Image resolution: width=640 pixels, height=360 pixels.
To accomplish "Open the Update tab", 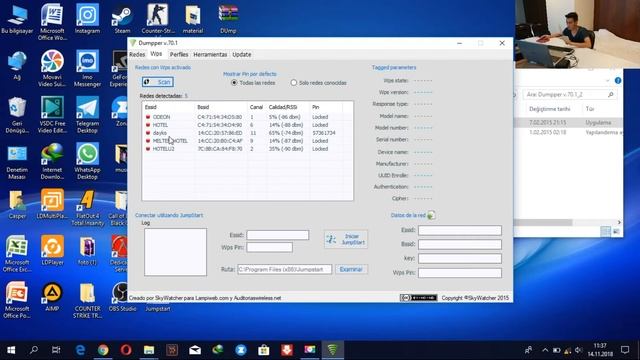I will [x=242, y=54].
